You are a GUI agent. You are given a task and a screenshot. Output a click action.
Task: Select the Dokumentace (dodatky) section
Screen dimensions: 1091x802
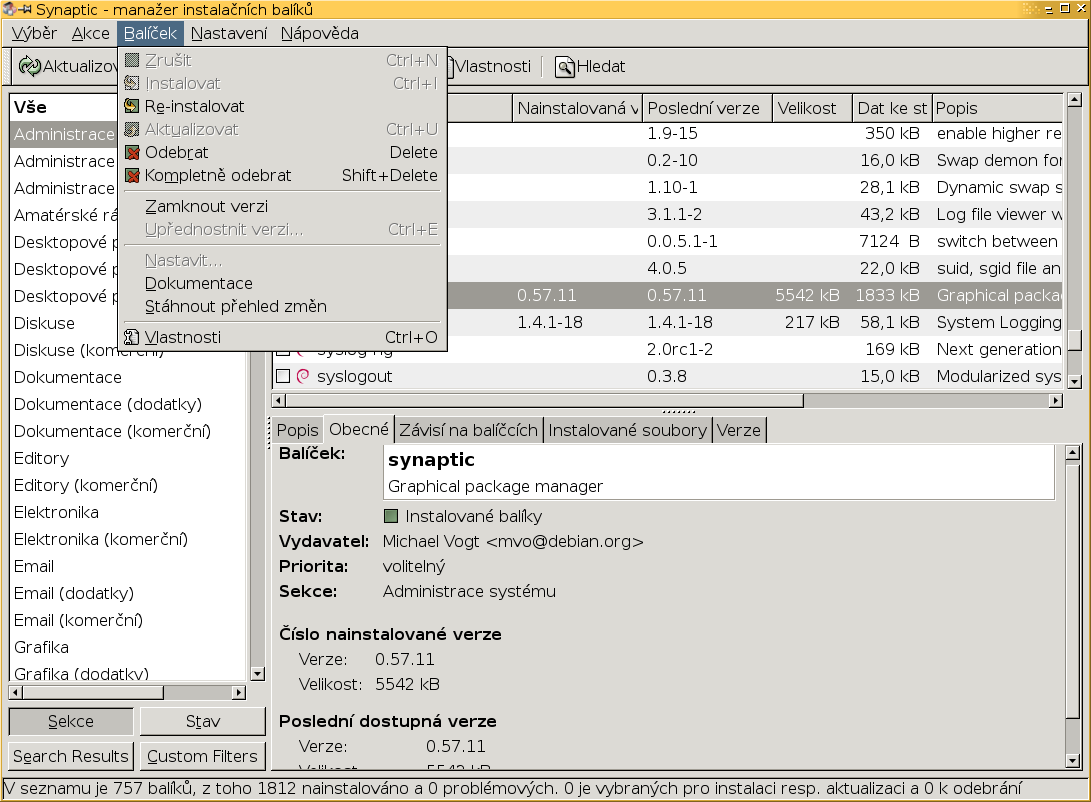click(128, 405)
